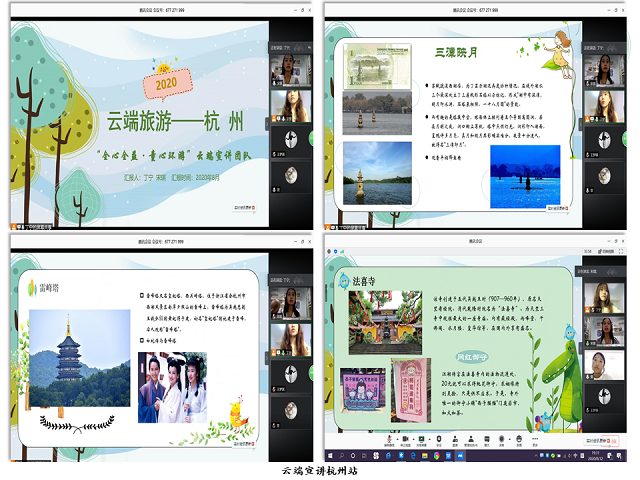The height and width of the screenshot is (480, 640).
Task: Click the Record icon in 法喜寺 window toolbar
Action: point(504,440)
